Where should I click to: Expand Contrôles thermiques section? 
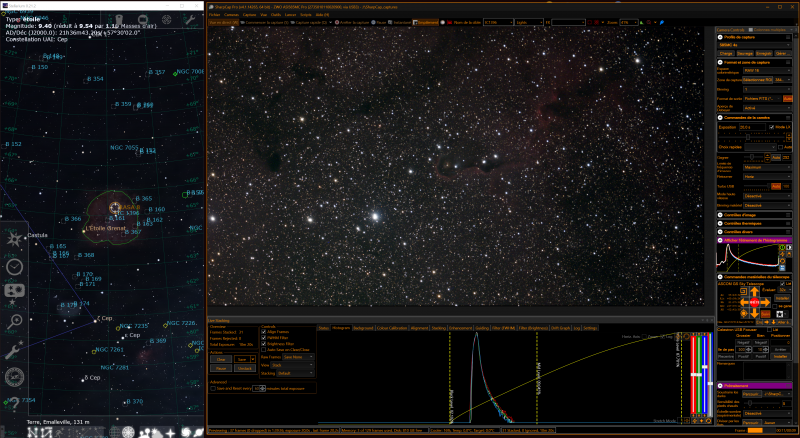point(720,223)
